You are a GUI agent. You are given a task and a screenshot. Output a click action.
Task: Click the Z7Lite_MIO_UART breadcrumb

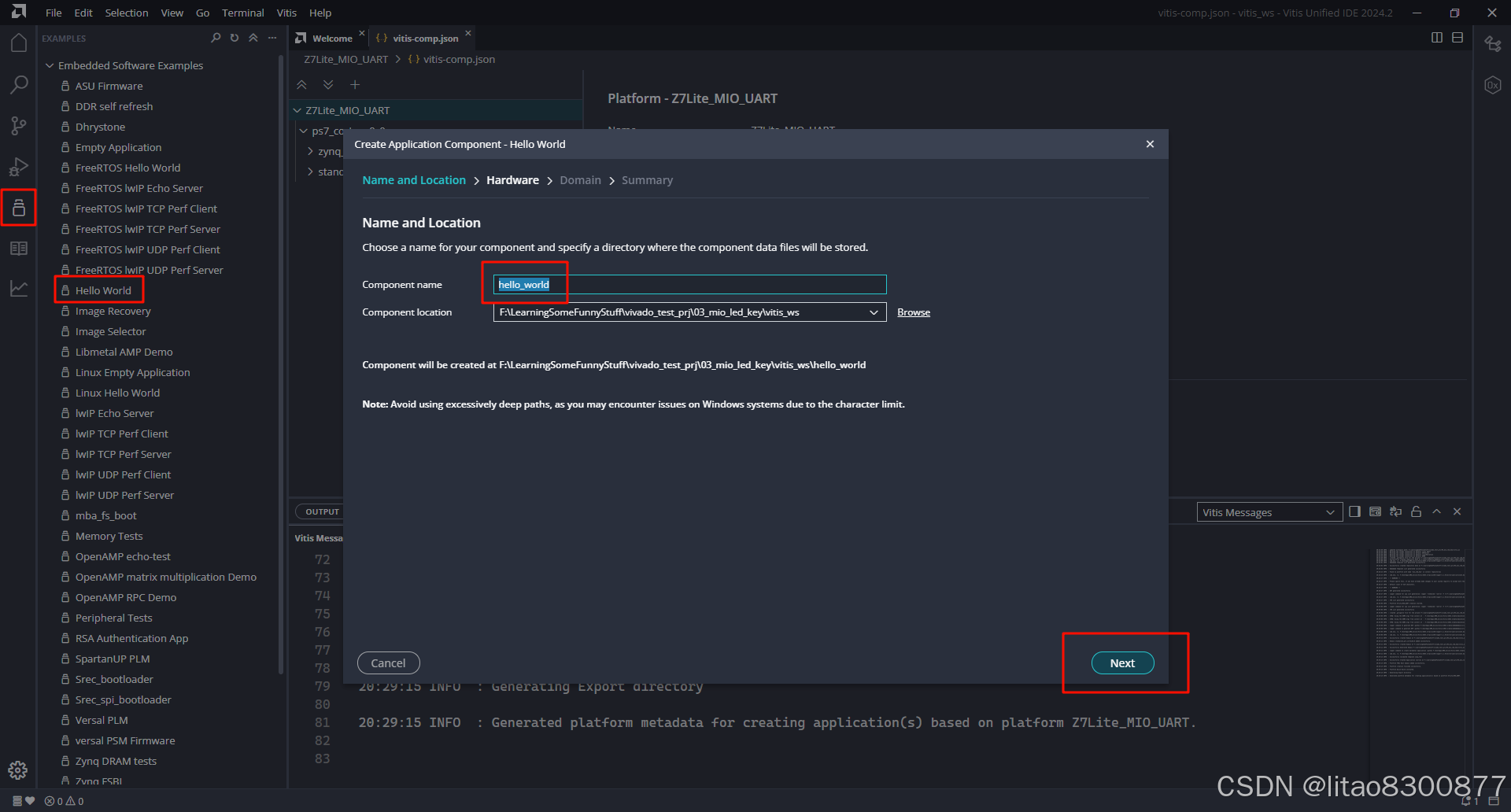point(345,59)
